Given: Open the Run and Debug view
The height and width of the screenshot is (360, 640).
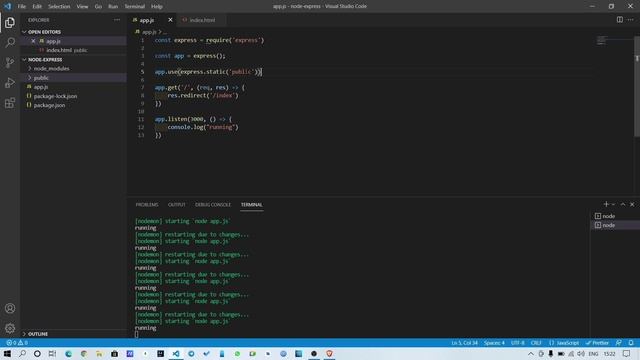Looking at the screenshot, I should pos(10,83).
